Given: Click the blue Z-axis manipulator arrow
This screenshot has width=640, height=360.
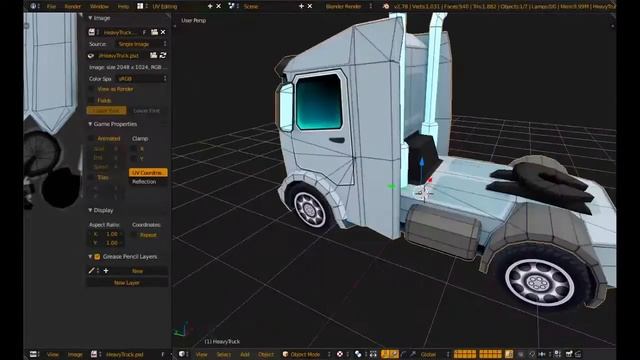Looking at the screenshot, I should [422, 162].
